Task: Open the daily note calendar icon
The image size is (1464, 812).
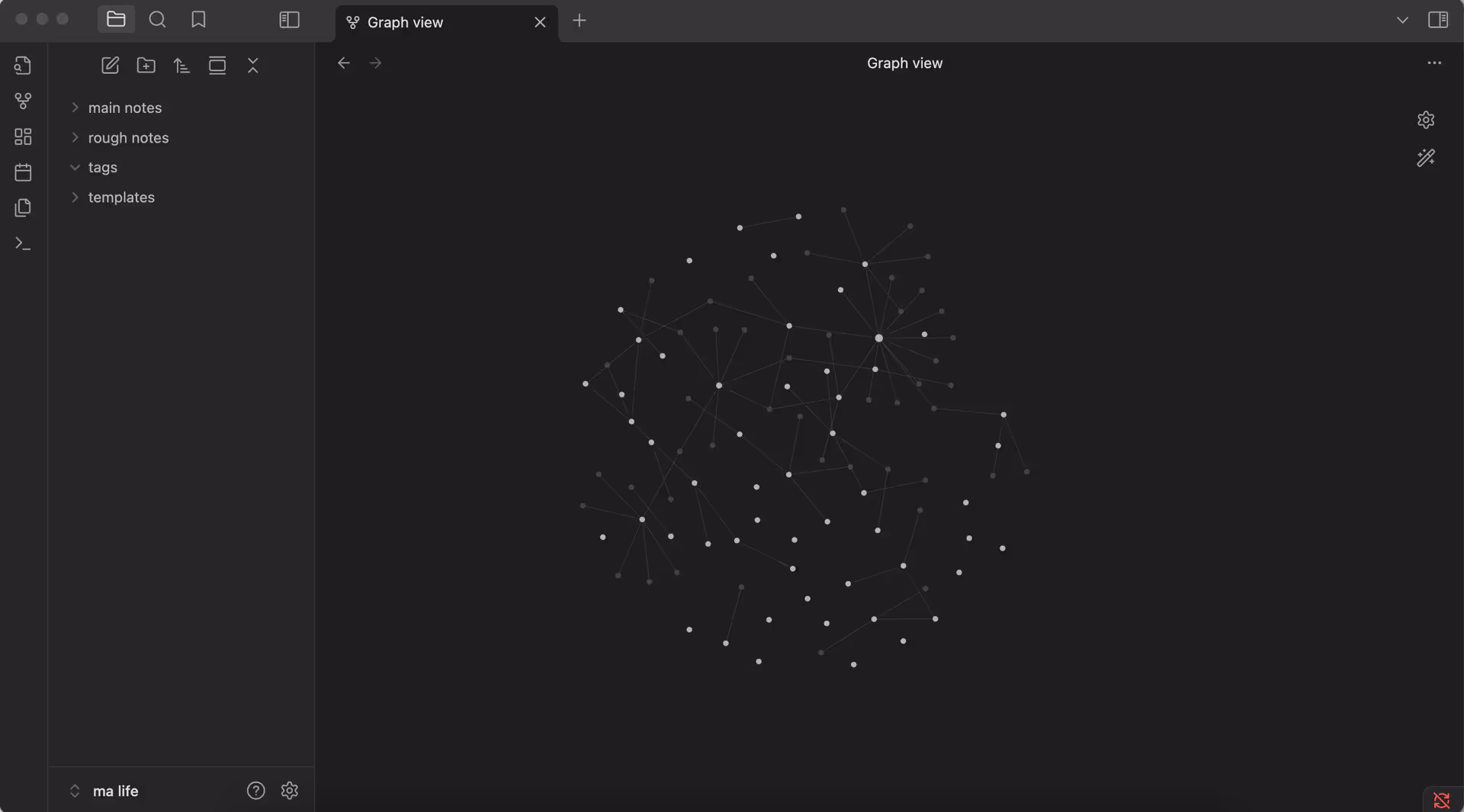Action: [22, 172]
